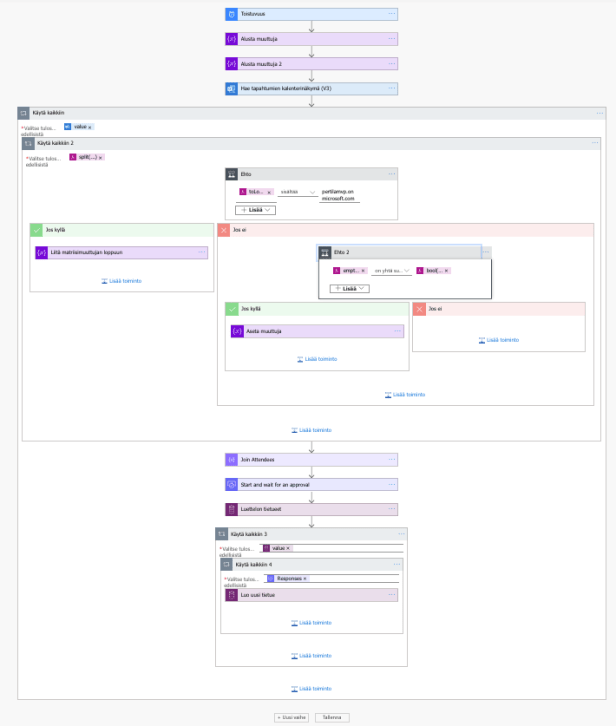Click the Join Attendees action icon
616x726 pixels.
click(x=231, y=460)
